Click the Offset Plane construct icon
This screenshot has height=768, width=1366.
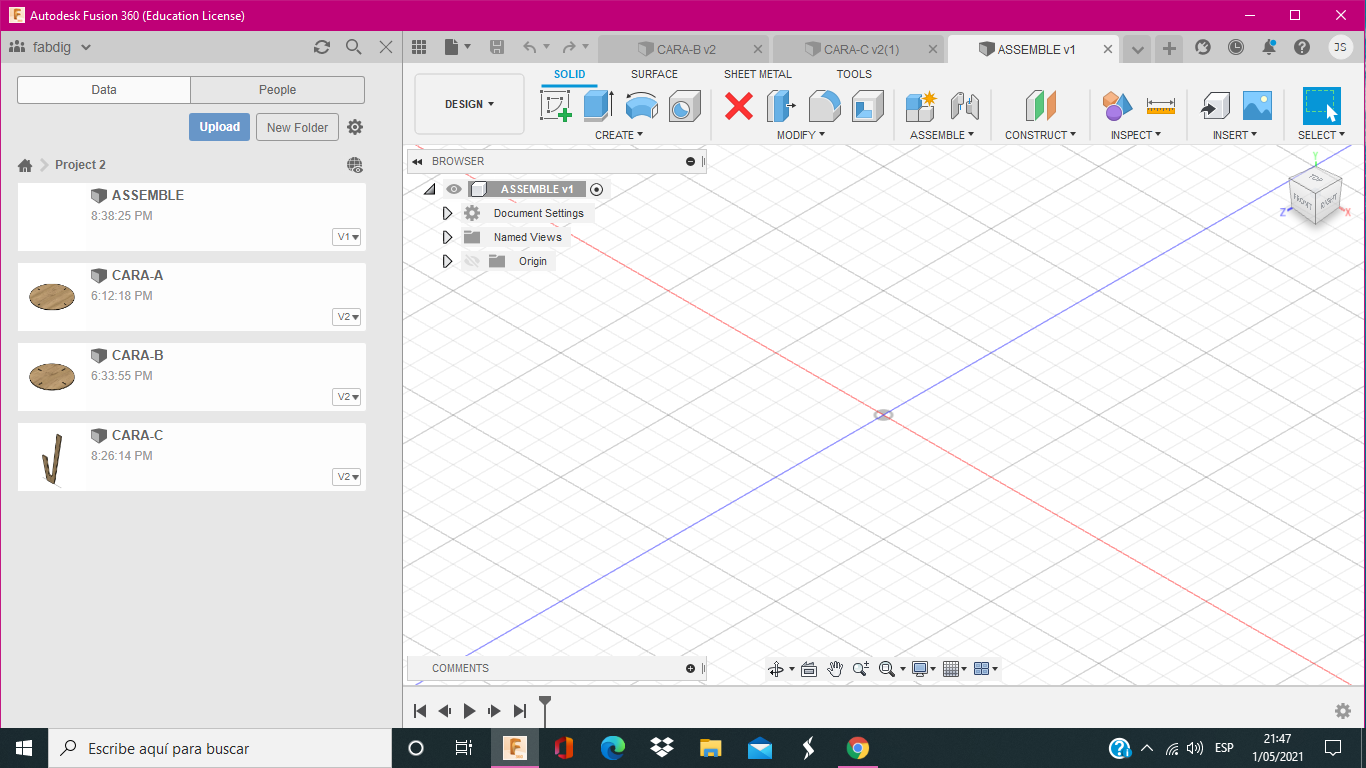point(1041,105)
